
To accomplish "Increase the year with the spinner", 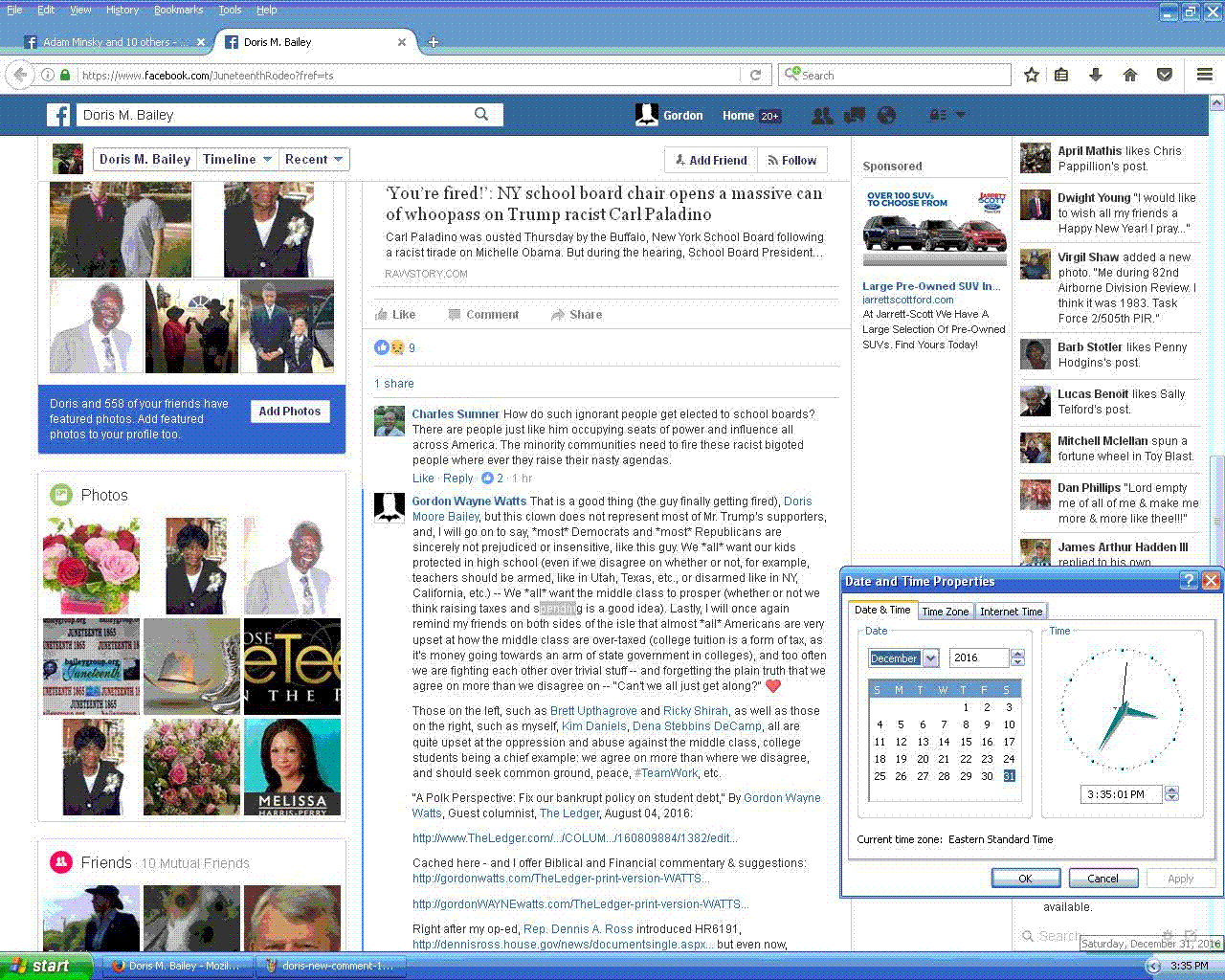I will tap(1017, 654).
